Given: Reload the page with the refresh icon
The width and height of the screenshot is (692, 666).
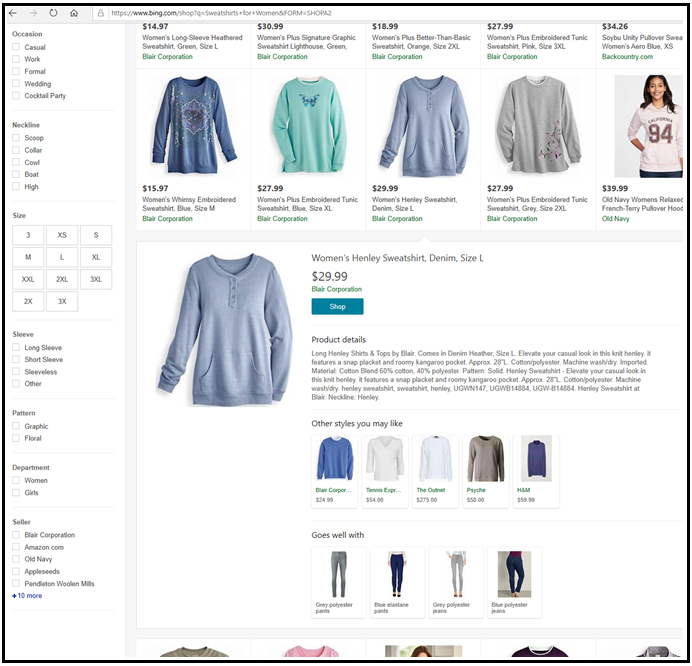Looking at the screenshot, I should coord(53,13).
